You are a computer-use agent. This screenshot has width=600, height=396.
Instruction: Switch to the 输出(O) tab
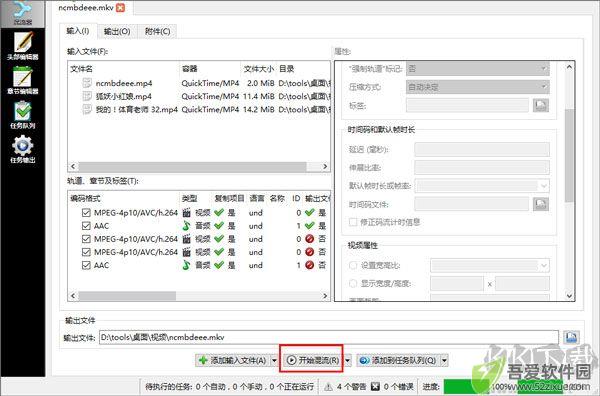117,31
